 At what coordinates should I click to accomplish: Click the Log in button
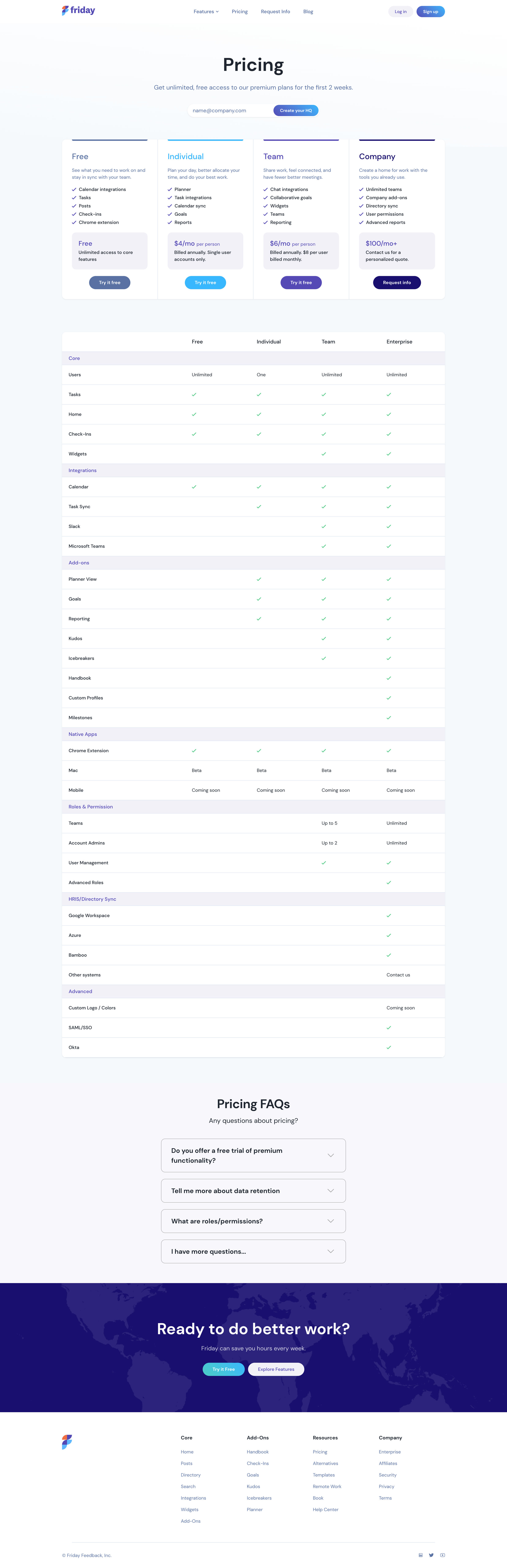coord(400,12)
